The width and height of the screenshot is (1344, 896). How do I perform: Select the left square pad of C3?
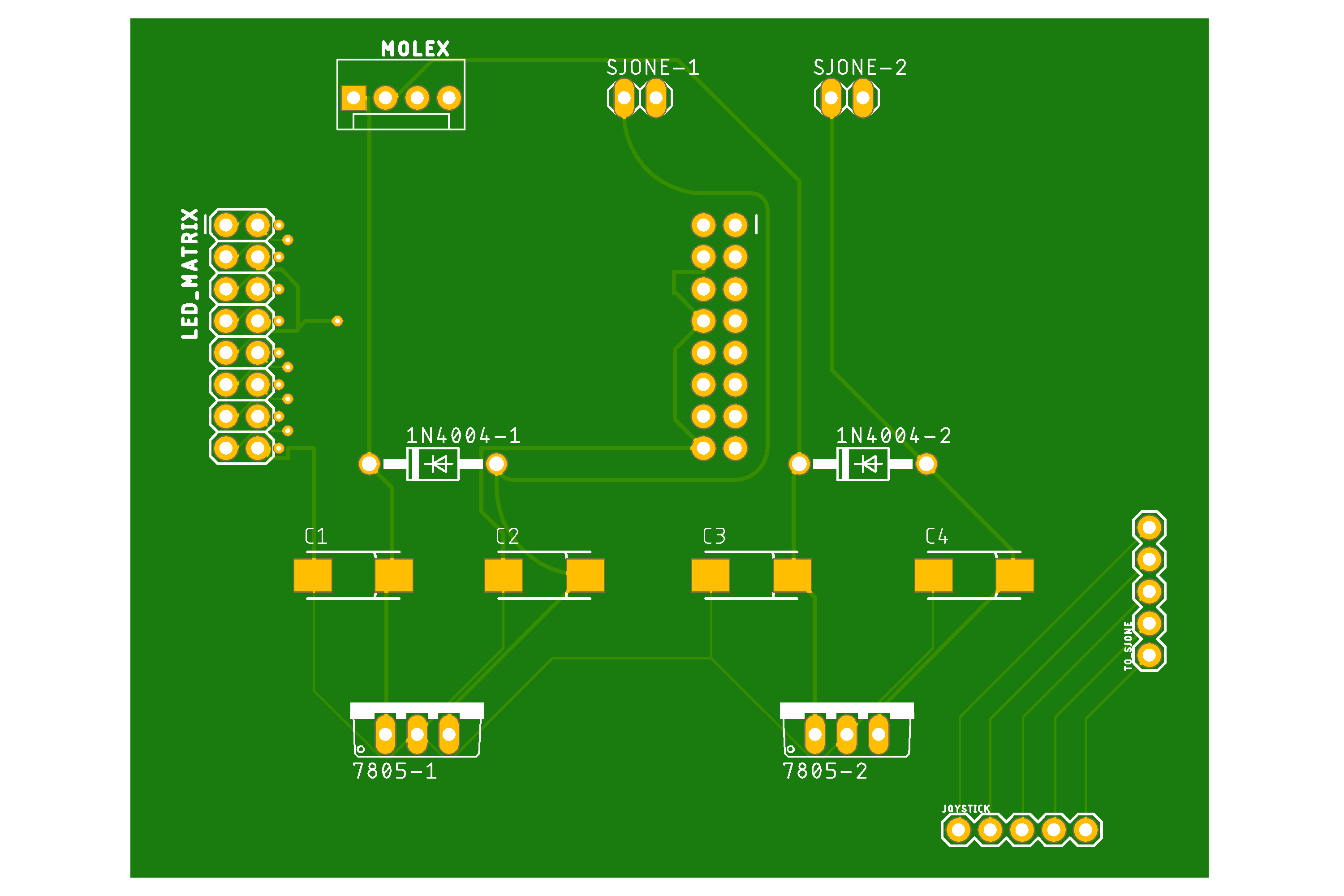click(710, 575)
